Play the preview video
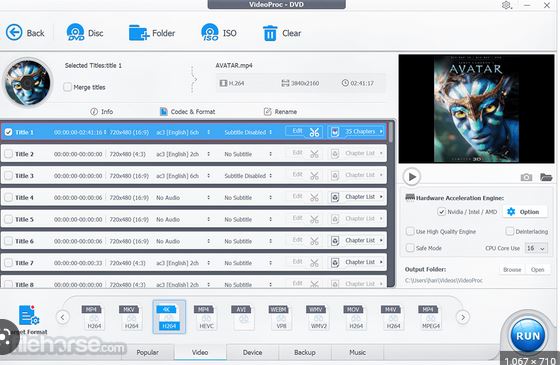 pyautogui.click(x=412, y=176)
